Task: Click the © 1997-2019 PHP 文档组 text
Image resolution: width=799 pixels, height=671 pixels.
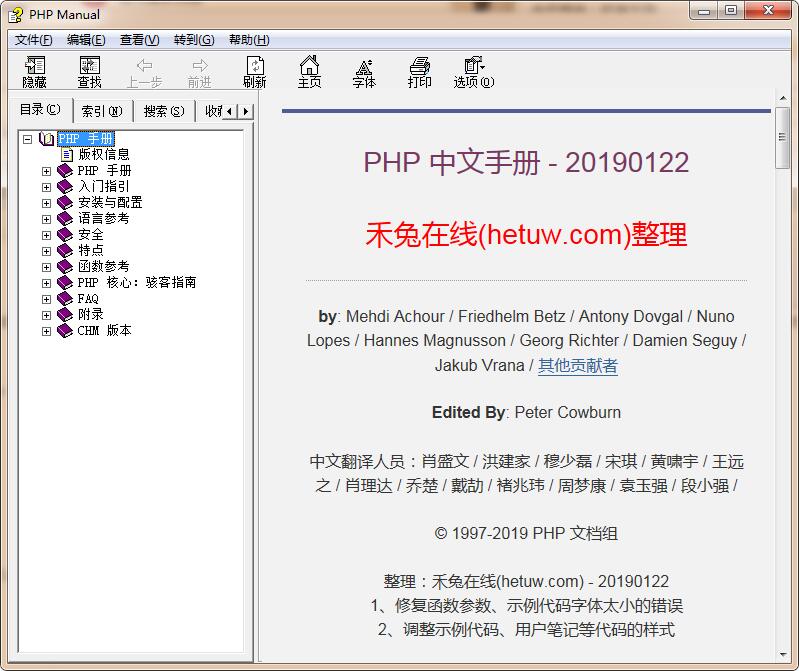Action: click(526, 533)
